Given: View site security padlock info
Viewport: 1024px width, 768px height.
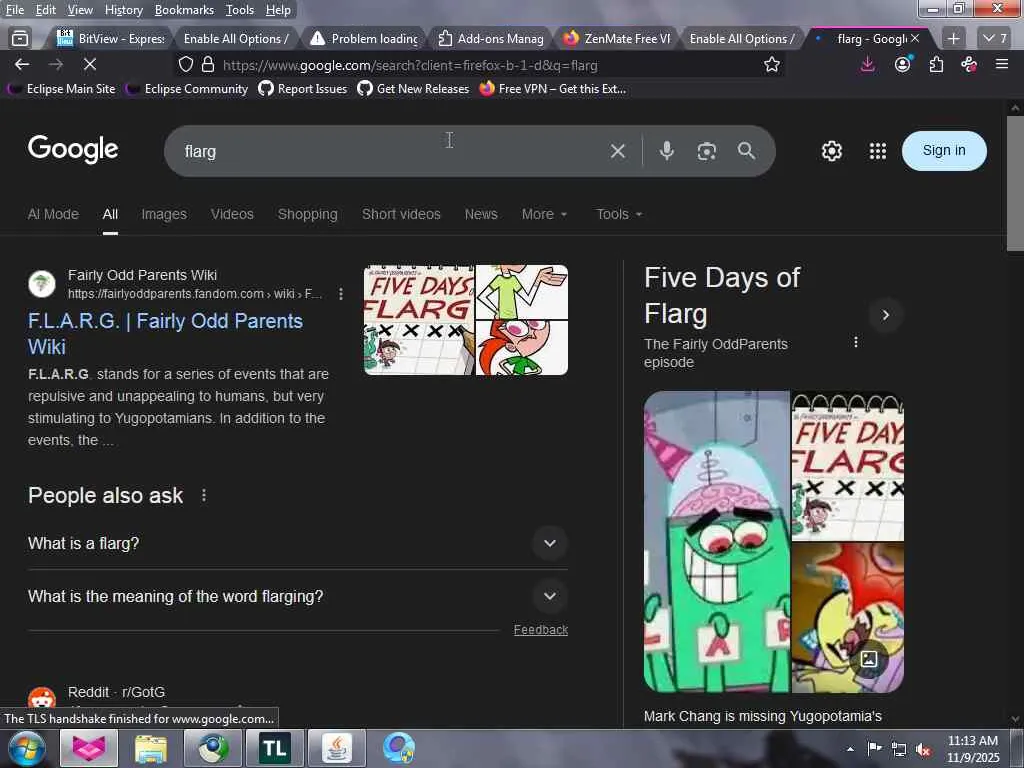Looking at the screenshot, I should pos(208,64).
